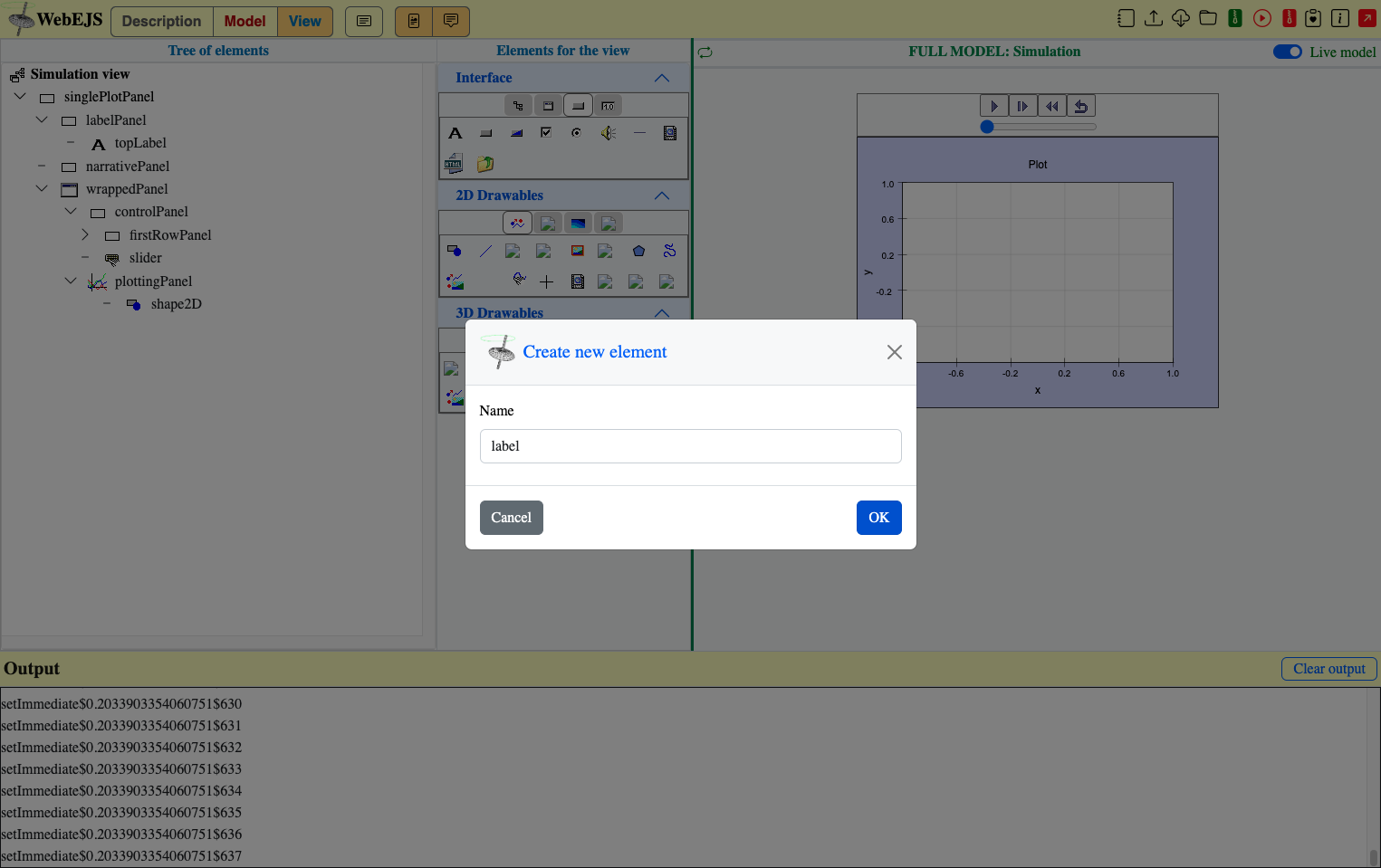Click the red arrow pop-out icon
Image resolution: width=1381 pixels, height=868 pixels.
pyautogui.click(x=1367, y=18)
